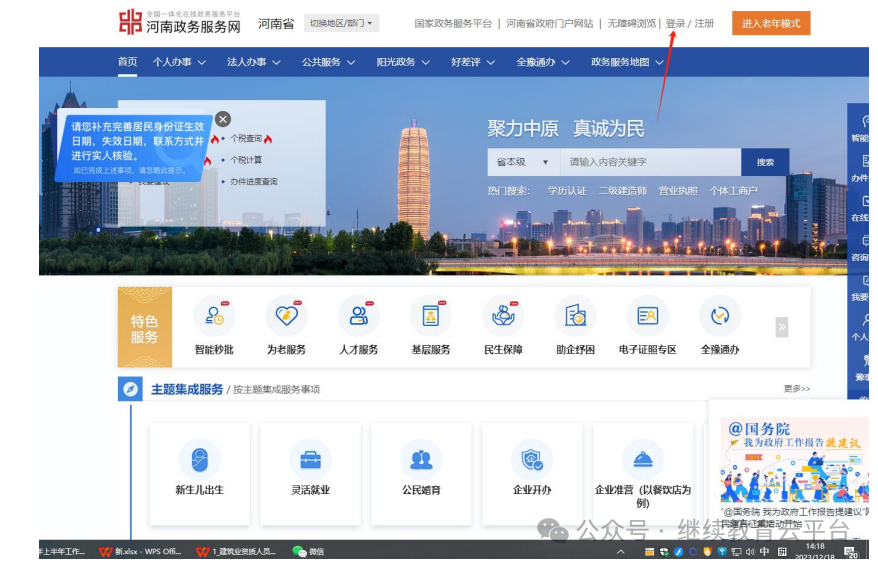Show hidden system tray icons

pos(620,552)
